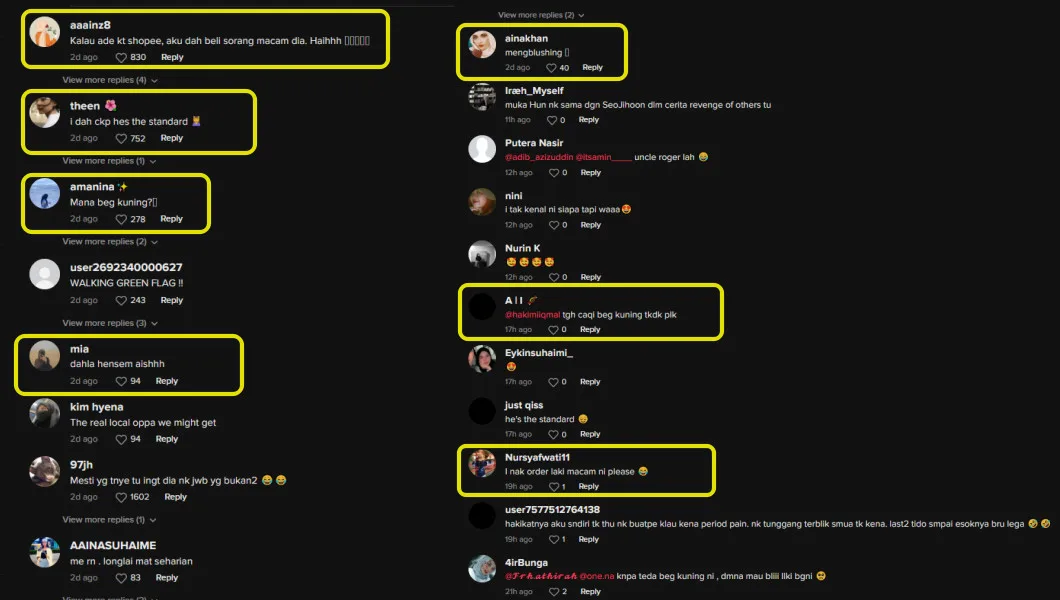
Task: Show 3 more replies under WALKING GREEN FLAG
Action: 110,323
